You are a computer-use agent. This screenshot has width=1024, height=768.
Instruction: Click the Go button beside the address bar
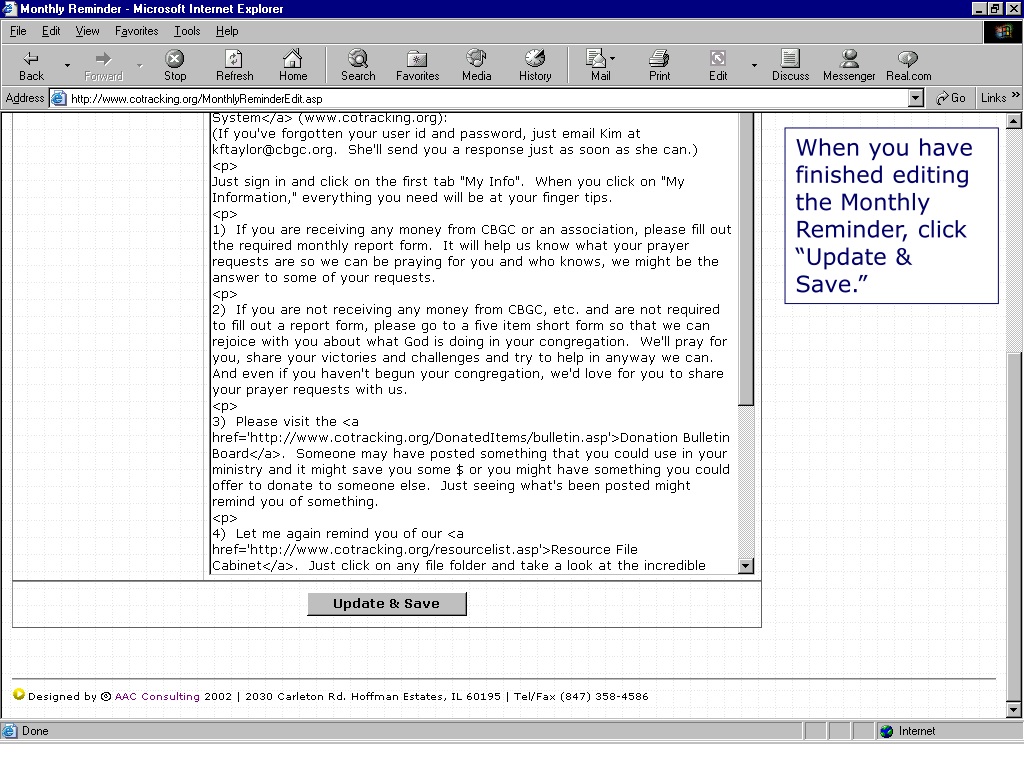[950, 98]
